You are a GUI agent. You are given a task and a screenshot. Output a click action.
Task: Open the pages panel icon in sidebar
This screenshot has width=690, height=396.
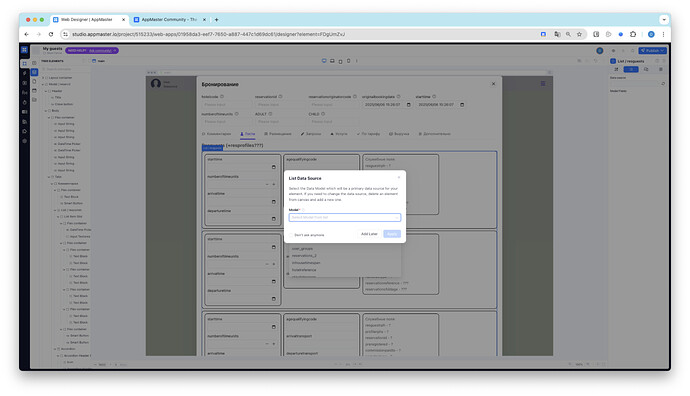(x=34, y=81)
